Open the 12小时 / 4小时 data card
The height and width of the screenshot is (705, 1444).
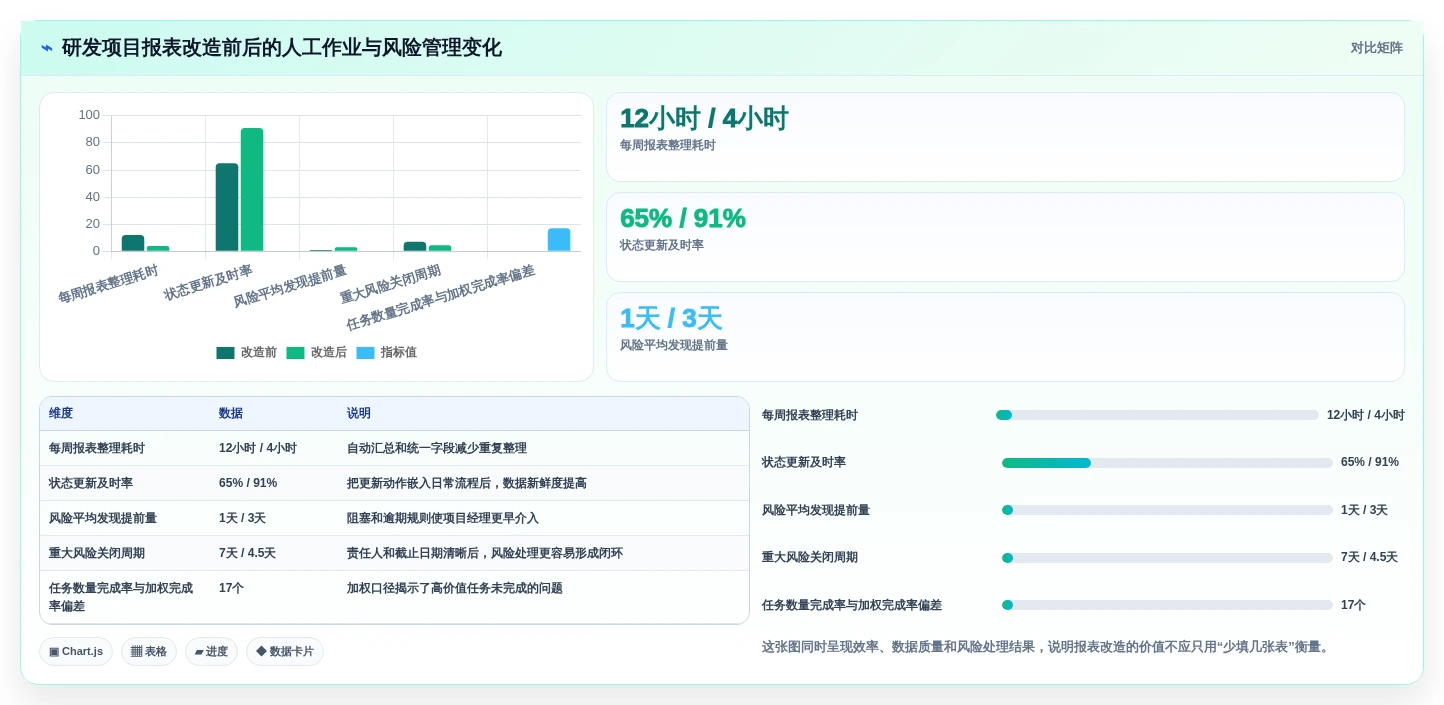1005,137
